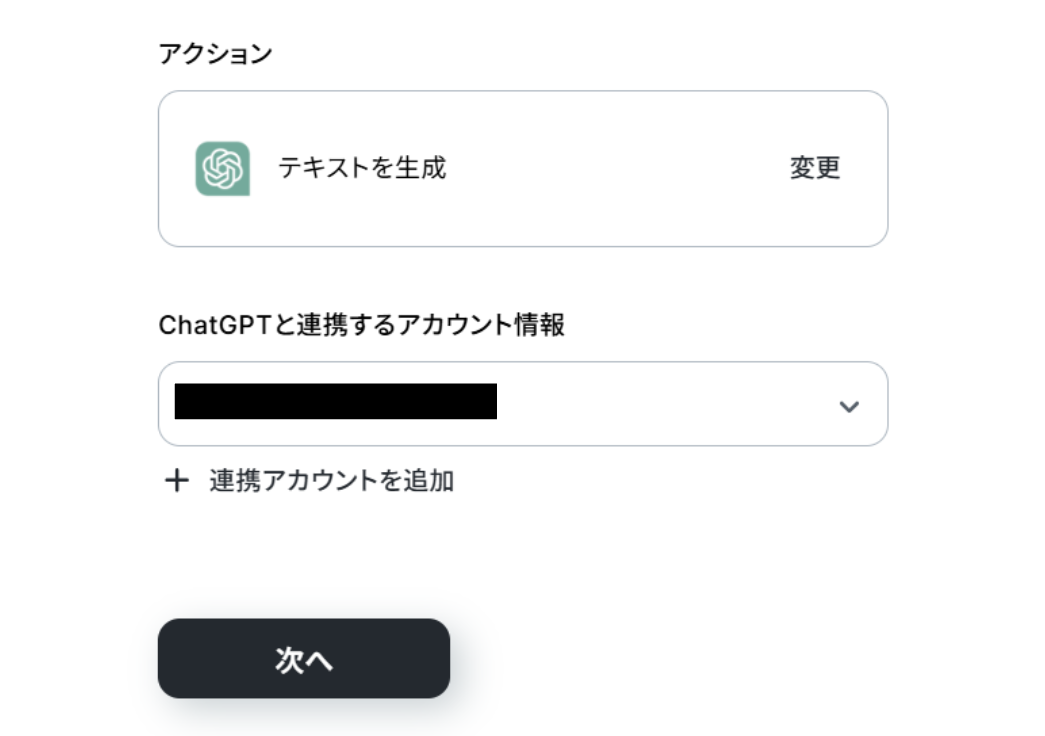Click the green OpenAI swirl beside テキストを生成
The width and height of the screenshot is (1045, 736).
pos(222,169)
